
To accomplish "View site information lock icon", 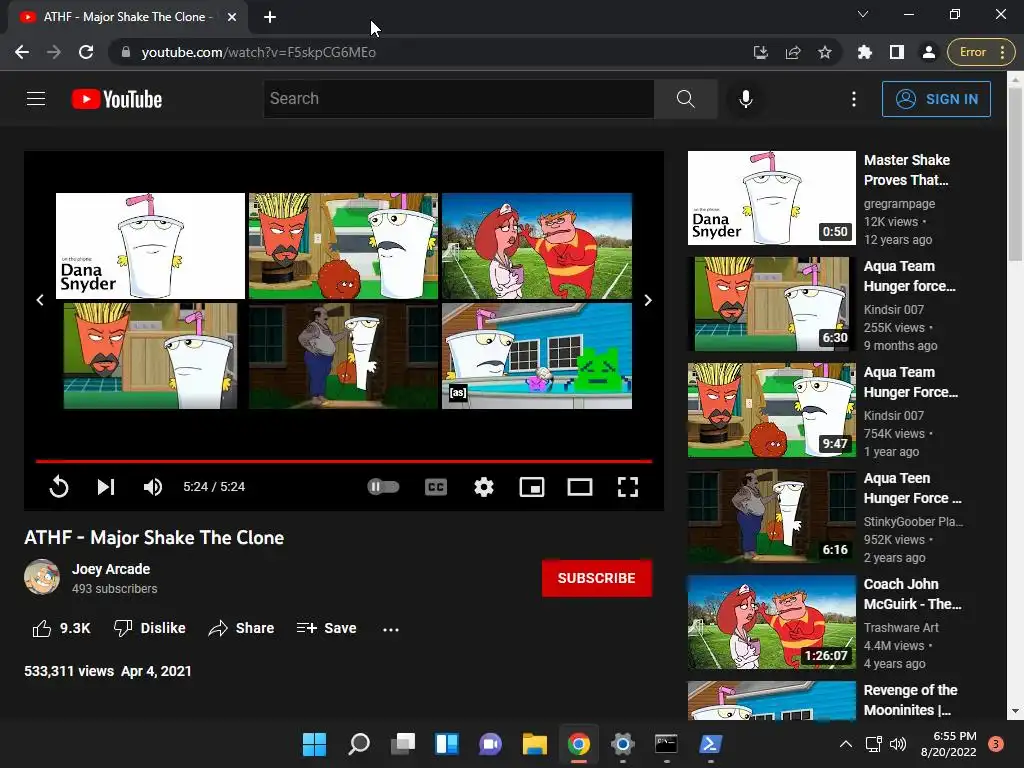I will tap(126, 52).
